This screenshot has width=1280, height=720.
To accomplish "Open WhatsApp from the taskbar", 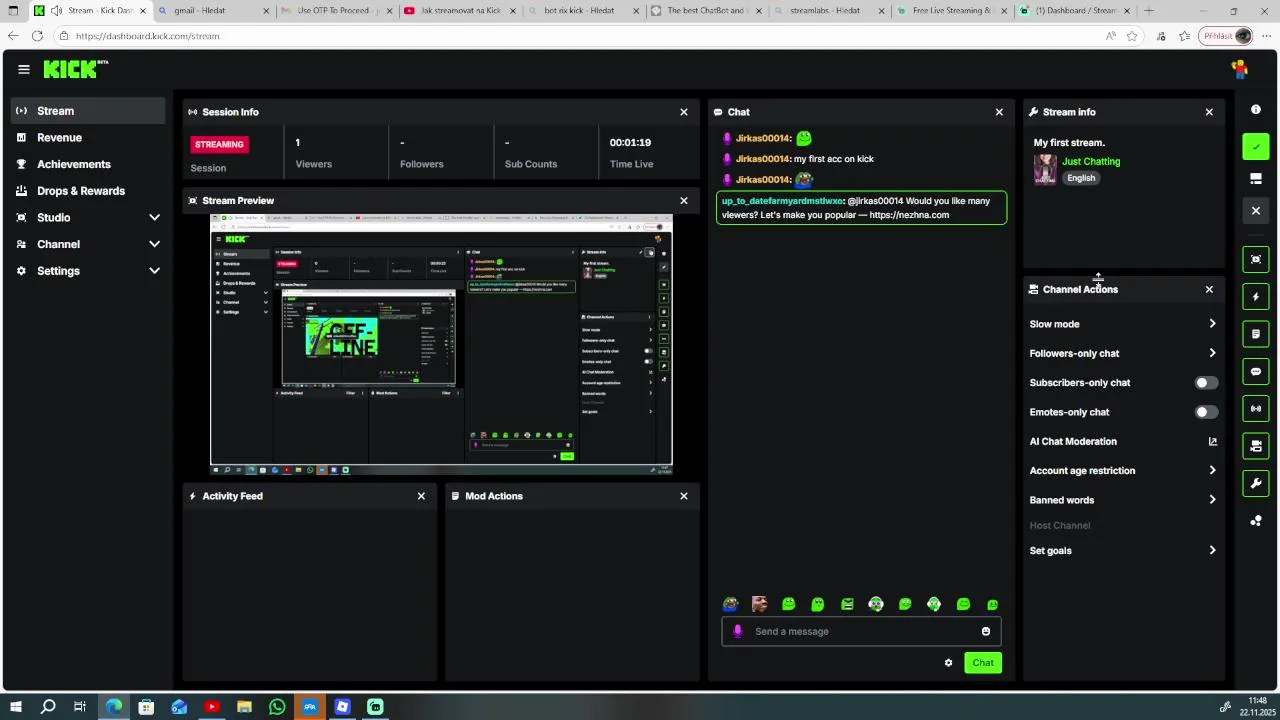I will pos(277,707).
